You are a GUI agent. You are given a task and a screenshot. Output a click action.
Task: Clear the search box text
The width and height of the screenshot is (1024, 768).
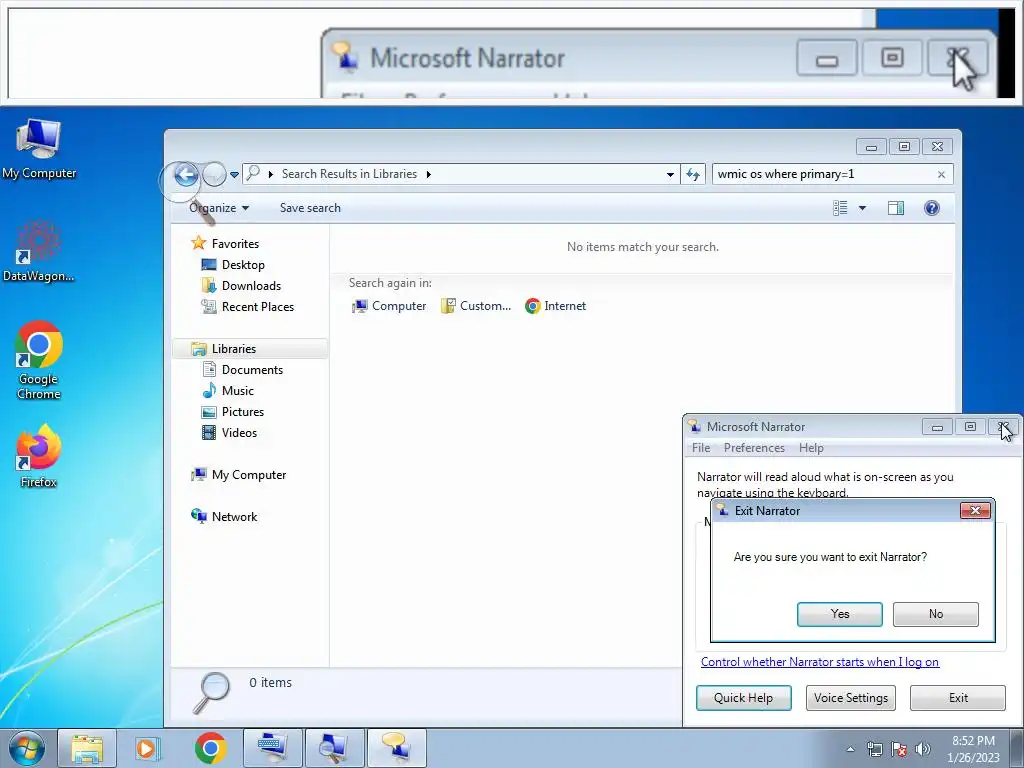pyautogui.click(x=941, y=174)
